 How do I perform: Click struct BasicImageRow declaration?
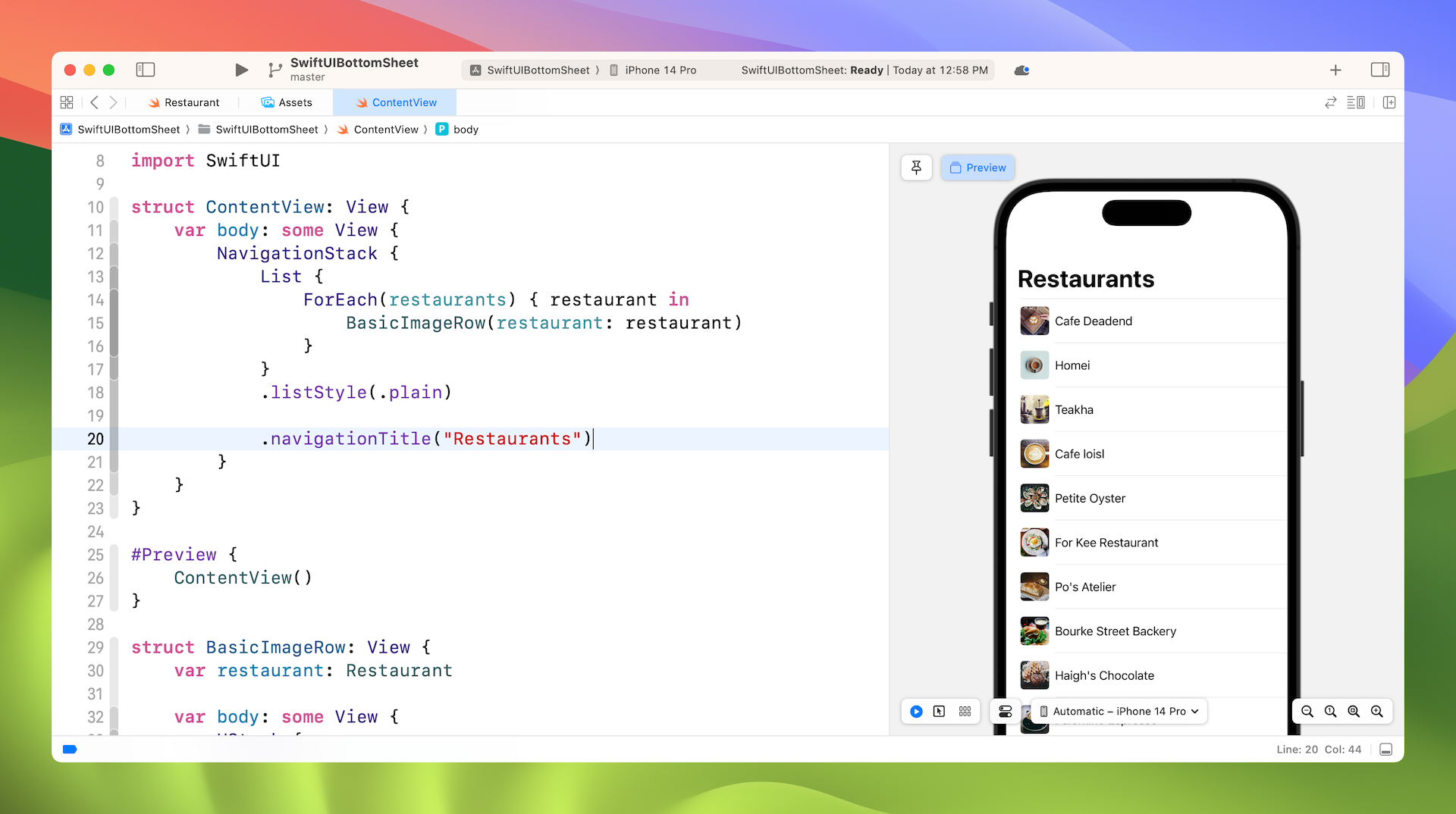281,647
